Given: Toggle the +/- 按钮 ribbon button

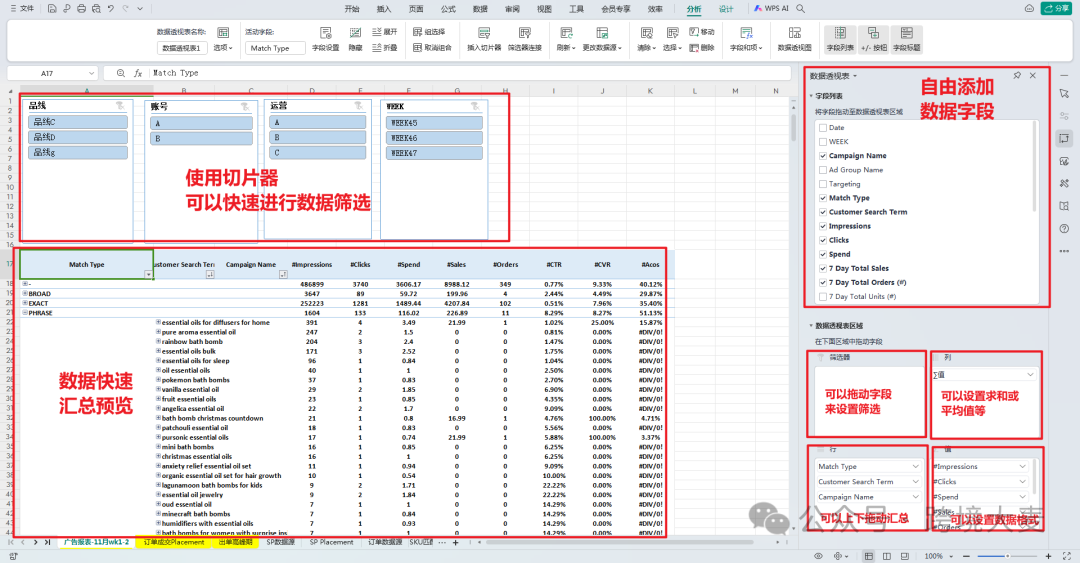Looking at the screenshot, I should pyautogui.click(x=873, y=39).
